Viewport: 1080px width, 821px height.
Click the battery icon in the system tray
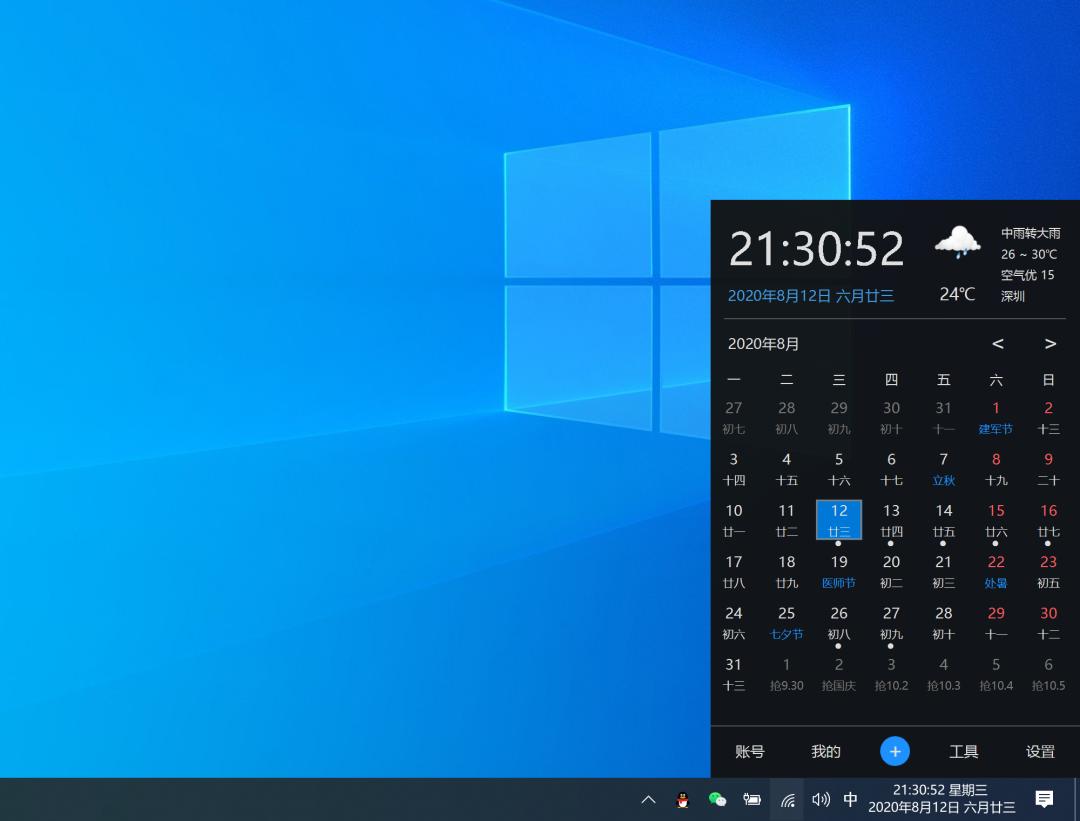752,800
